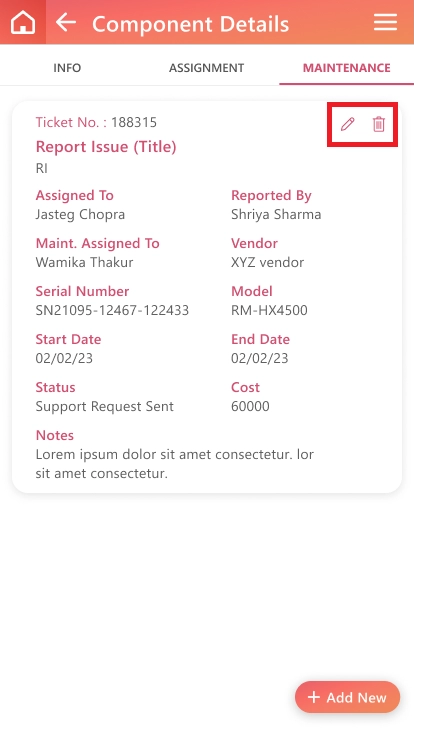The height and width of the screenshot is (735, 428).
Task: Select the MAINTENANCE tab
Action: (346, 68)
